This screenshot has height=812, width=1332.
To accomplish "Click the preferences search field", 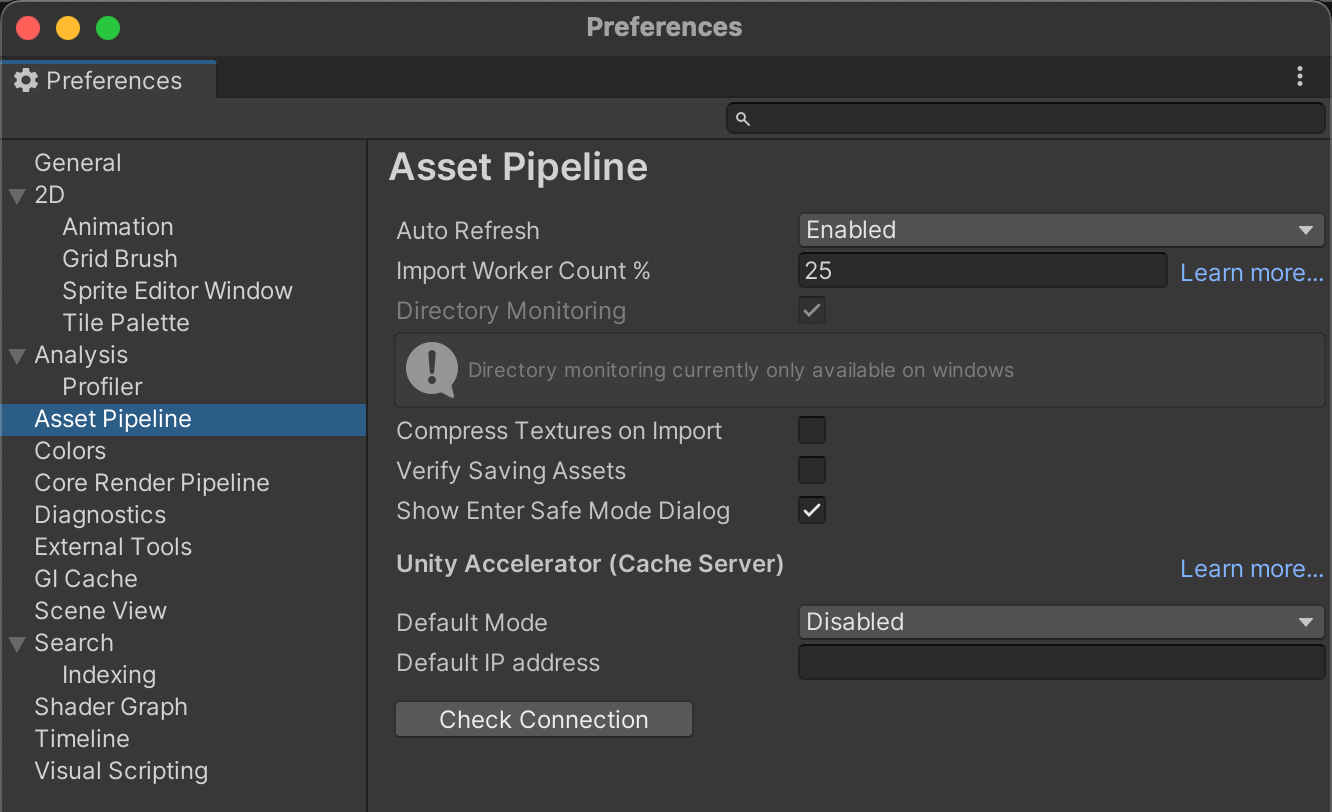I will tap(1026, 119).
